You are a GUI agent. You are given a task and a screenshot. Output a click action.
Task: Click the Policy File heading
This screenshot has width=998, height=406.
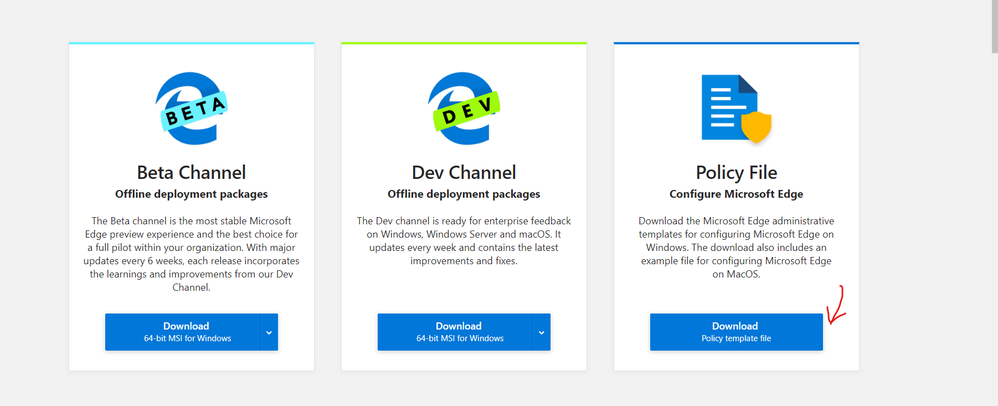(736, 172)
